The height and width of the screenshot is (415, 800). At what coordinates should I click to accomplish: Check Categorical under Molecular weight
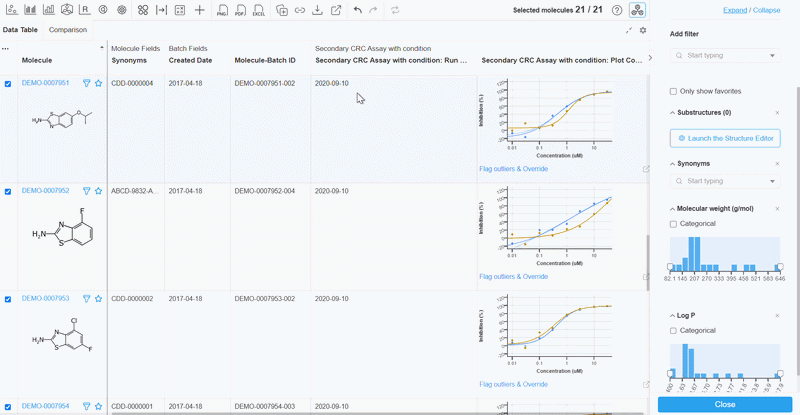[673, 224]
